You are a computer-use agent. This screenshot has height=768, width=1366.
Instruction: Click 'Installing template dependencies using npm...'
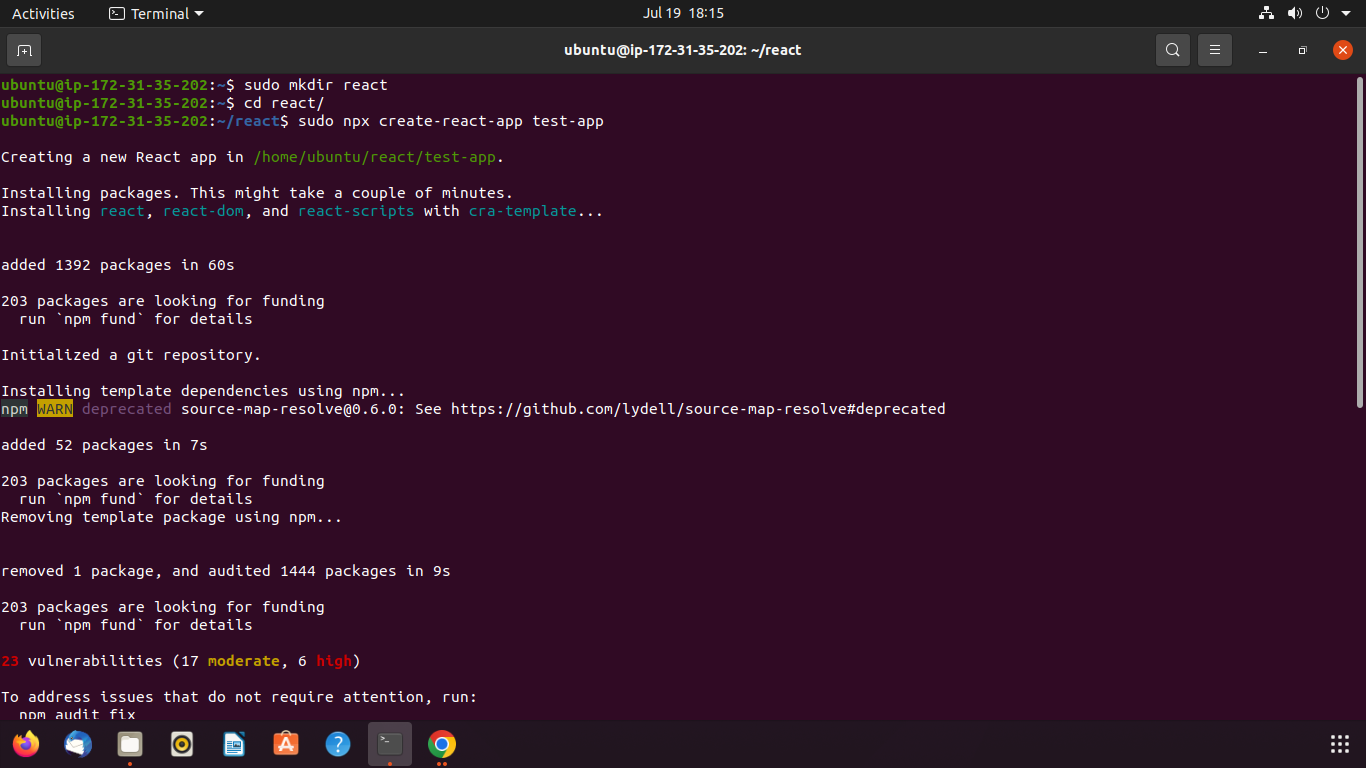(203, 391)
